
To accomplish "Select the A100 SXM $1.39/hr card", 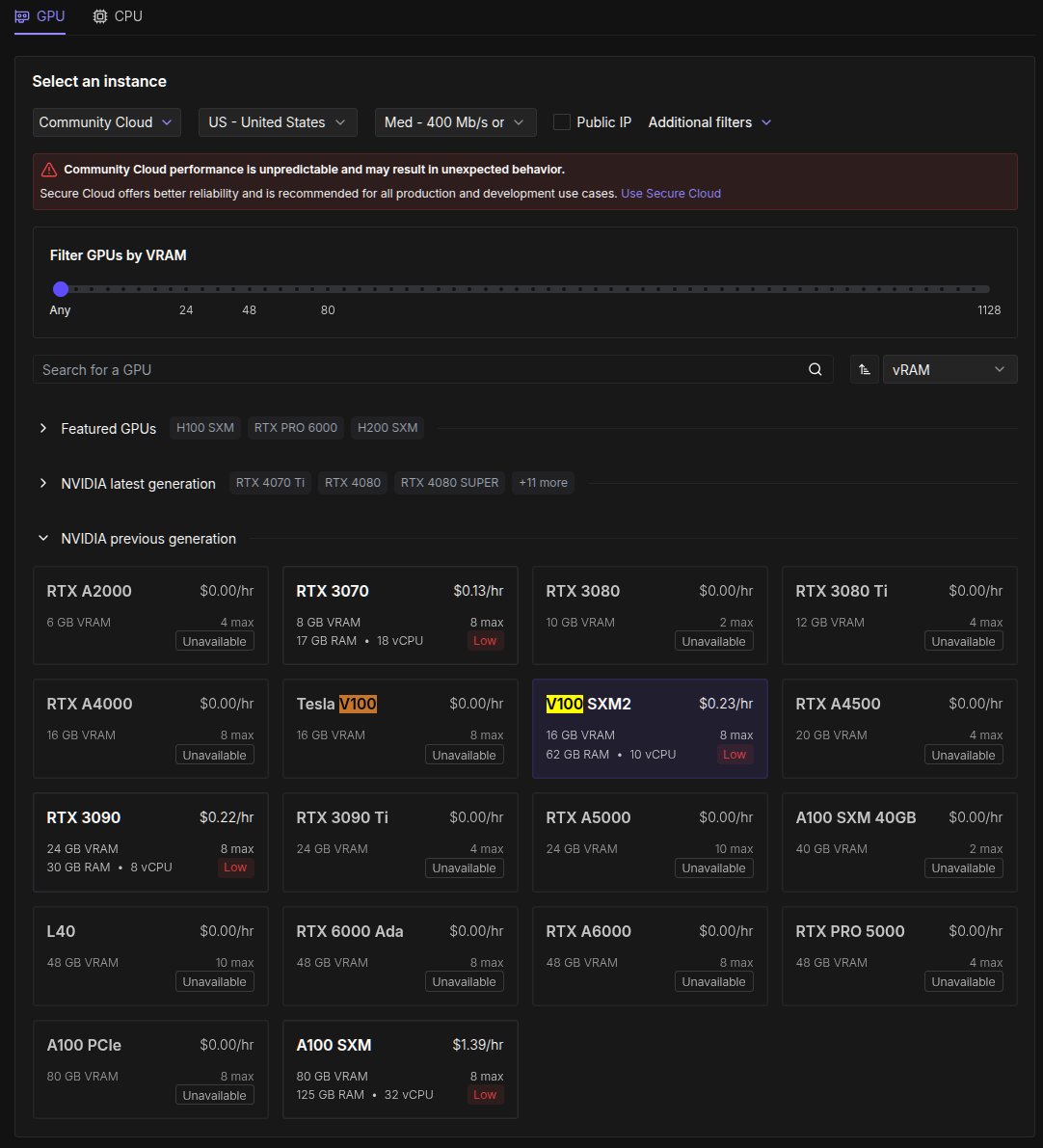I will click(400, 1069).
